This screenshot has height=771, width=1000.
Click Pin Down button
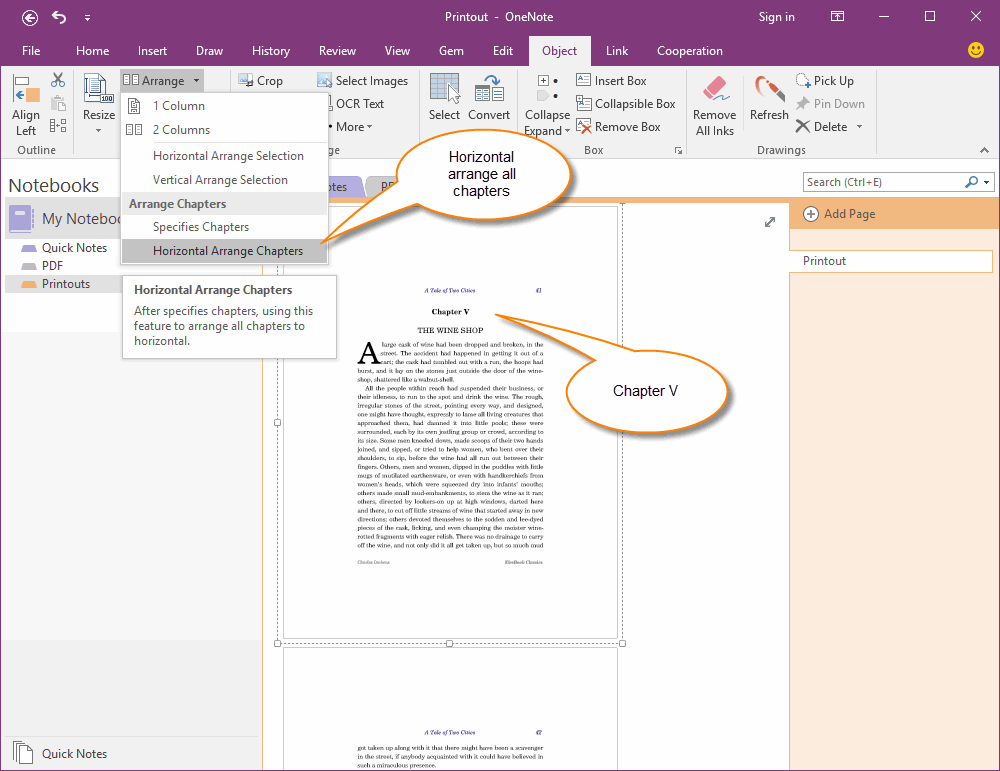(830, 103)
